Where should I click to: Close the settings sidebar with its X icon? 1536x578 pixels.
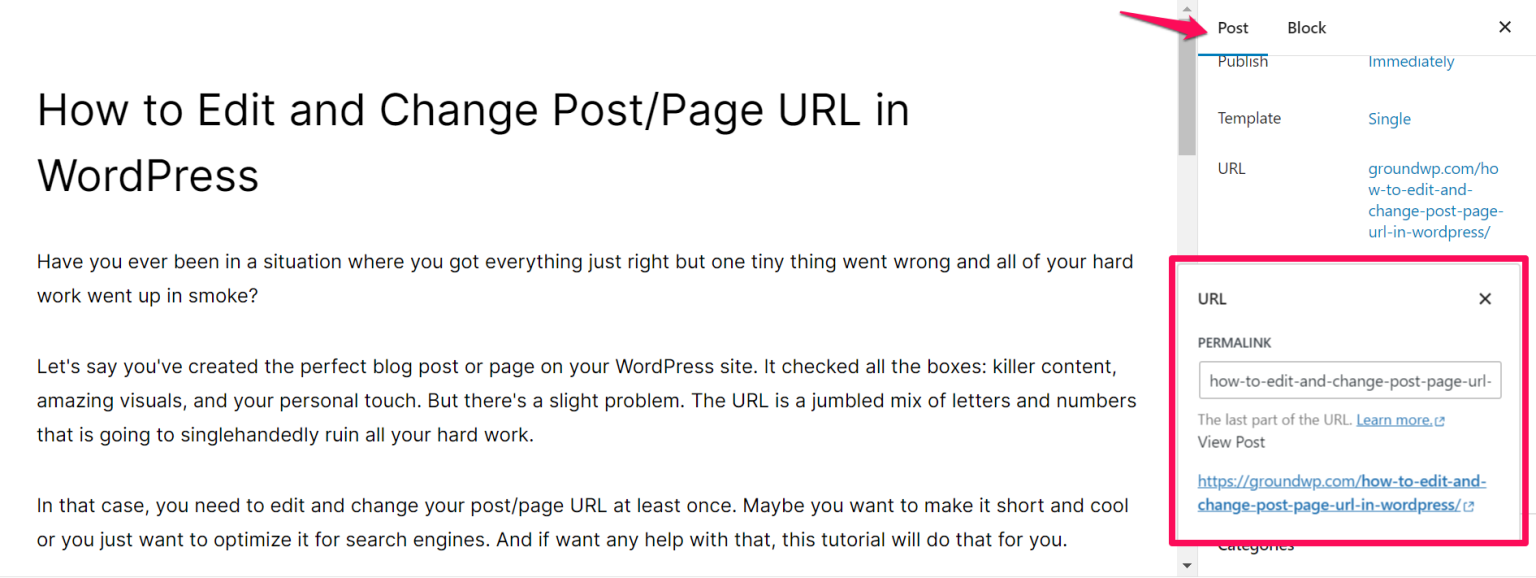coord(1505,27)
